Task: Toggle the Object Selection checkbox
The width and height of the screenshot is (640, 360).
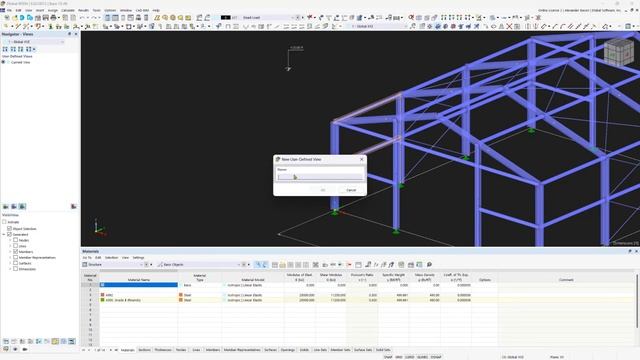Action: (9, 229)
